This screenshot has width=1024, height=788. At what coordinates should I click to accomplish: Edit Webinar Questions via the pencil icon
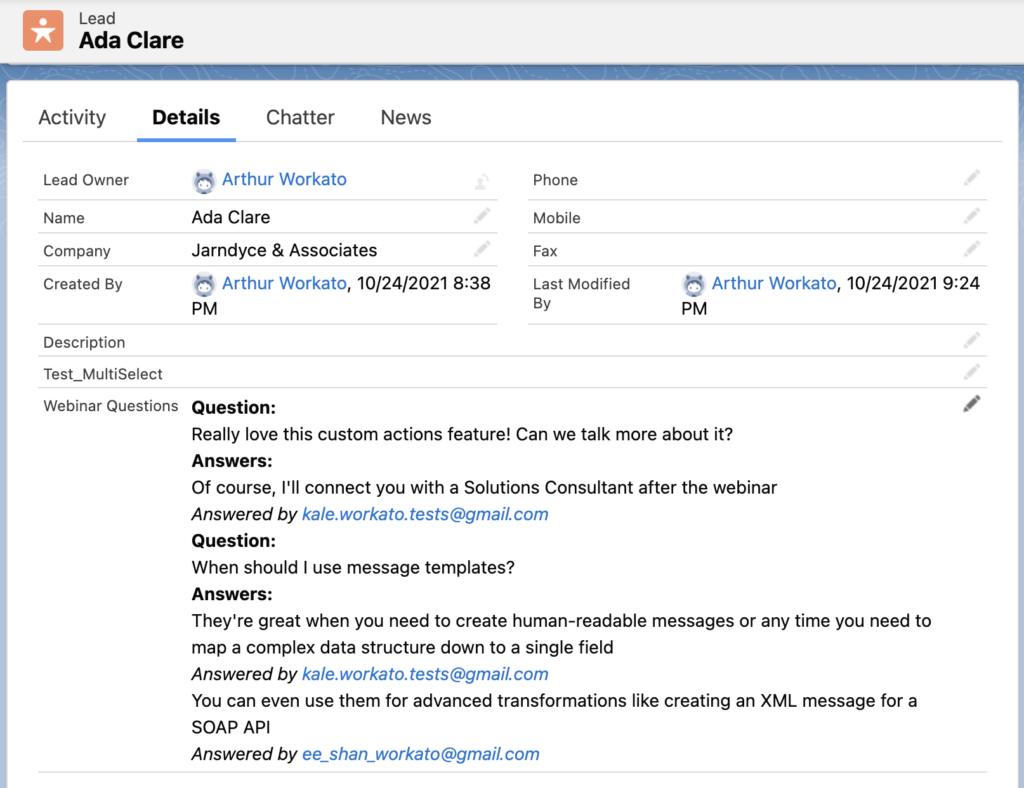[x=971, y=403]
